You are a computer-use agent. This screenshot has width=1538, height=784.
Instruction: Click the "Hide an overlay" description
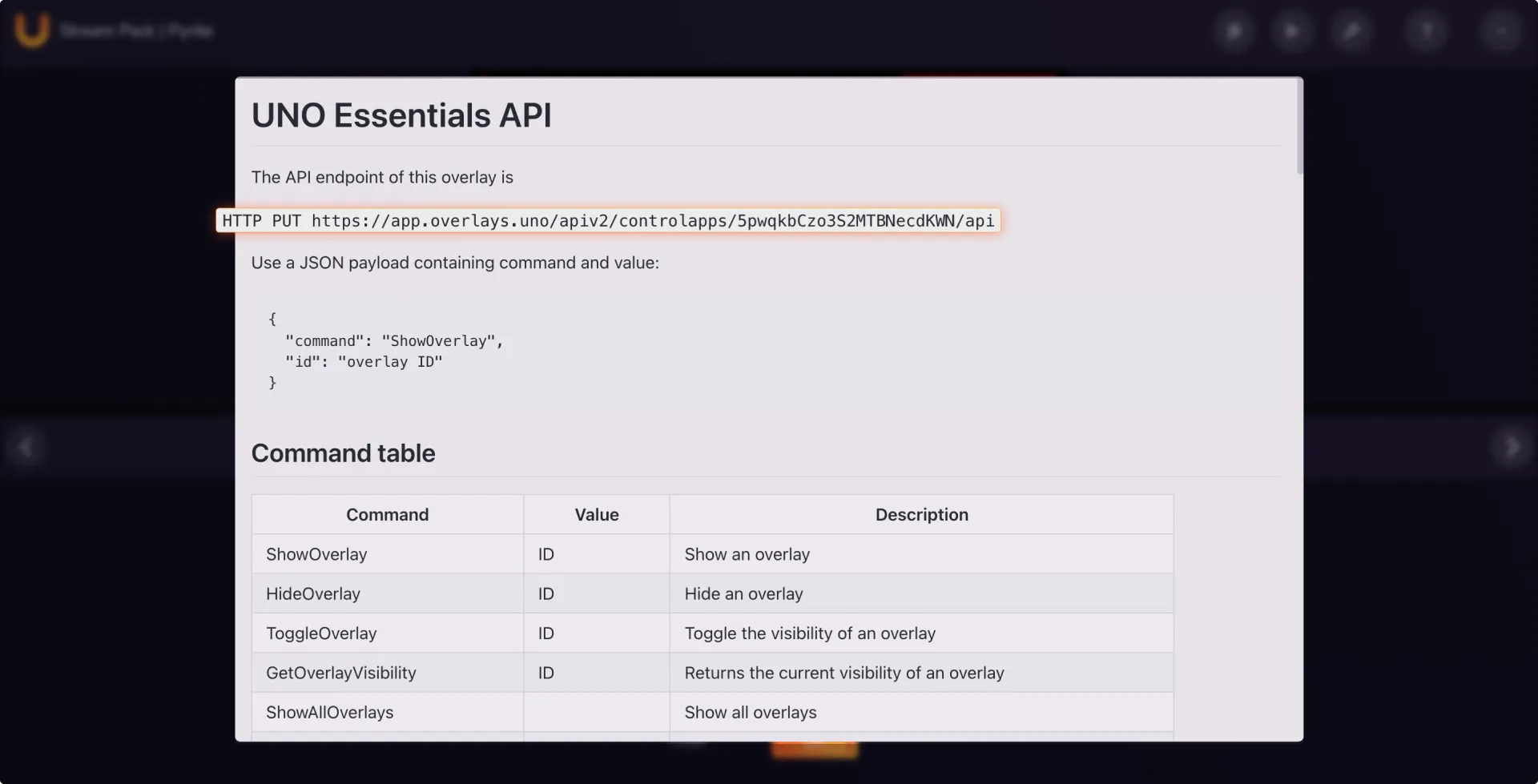[743, 593]
